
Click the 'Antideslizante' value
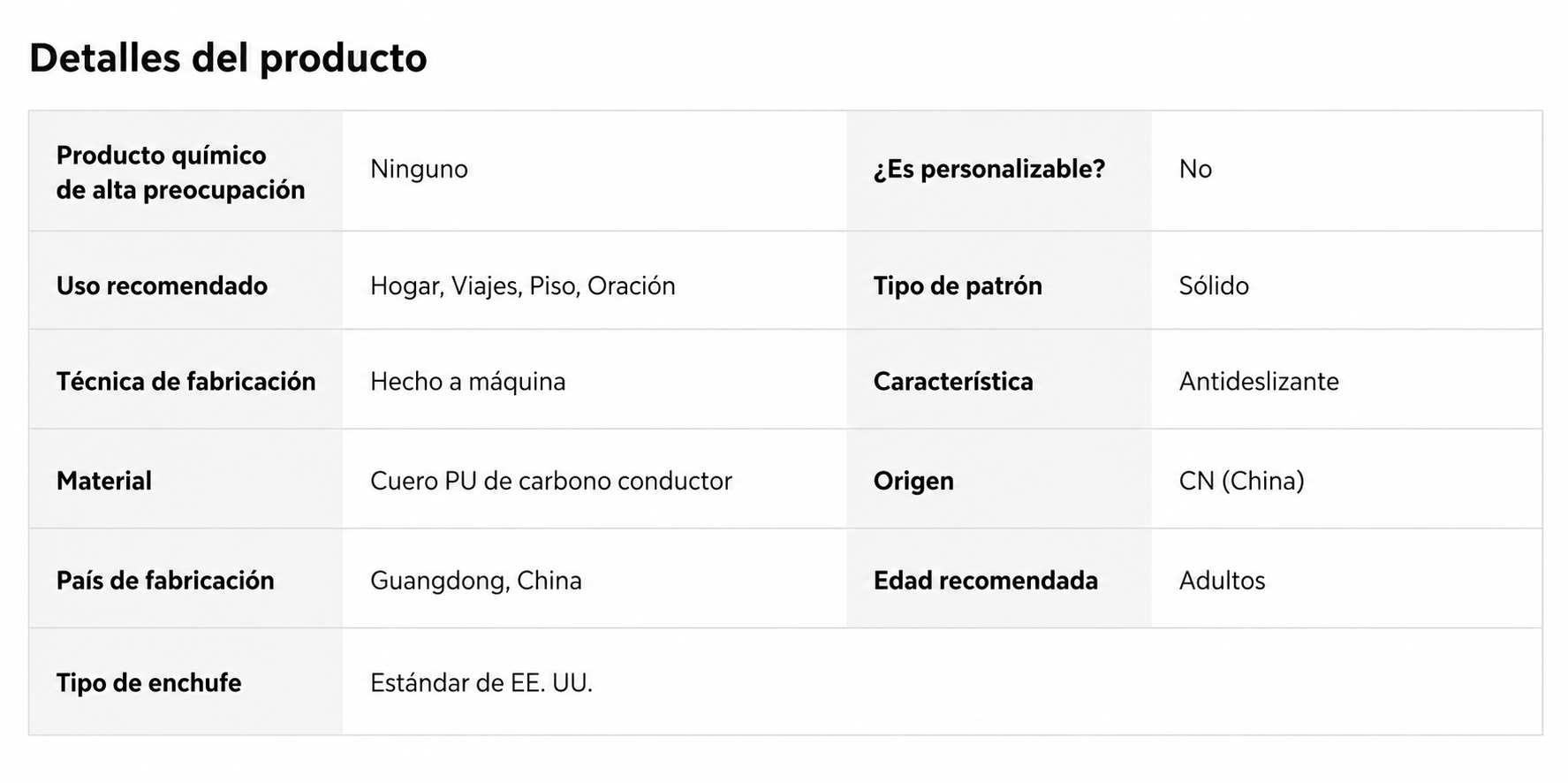[1259, 381]
